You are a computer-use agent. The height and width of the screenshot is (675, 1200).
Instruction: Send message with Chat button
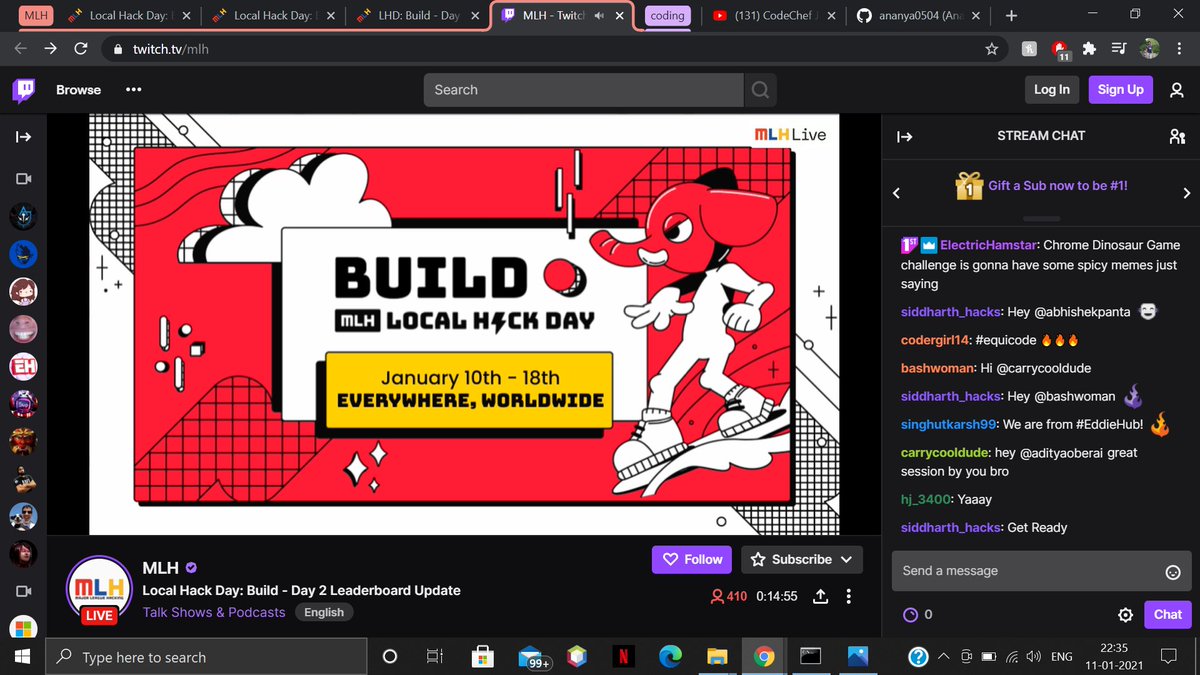coord(1167,615)
